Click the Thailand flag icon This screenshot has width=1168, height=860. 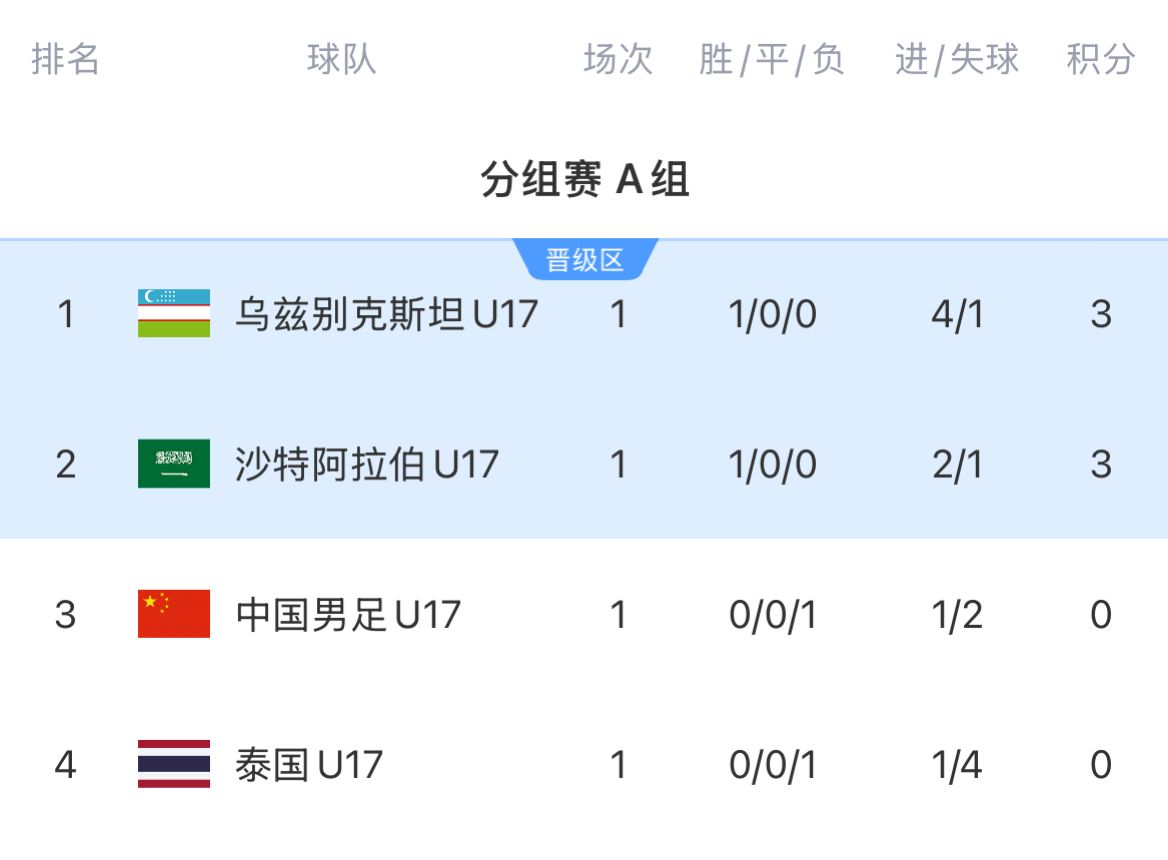[174, 765]
